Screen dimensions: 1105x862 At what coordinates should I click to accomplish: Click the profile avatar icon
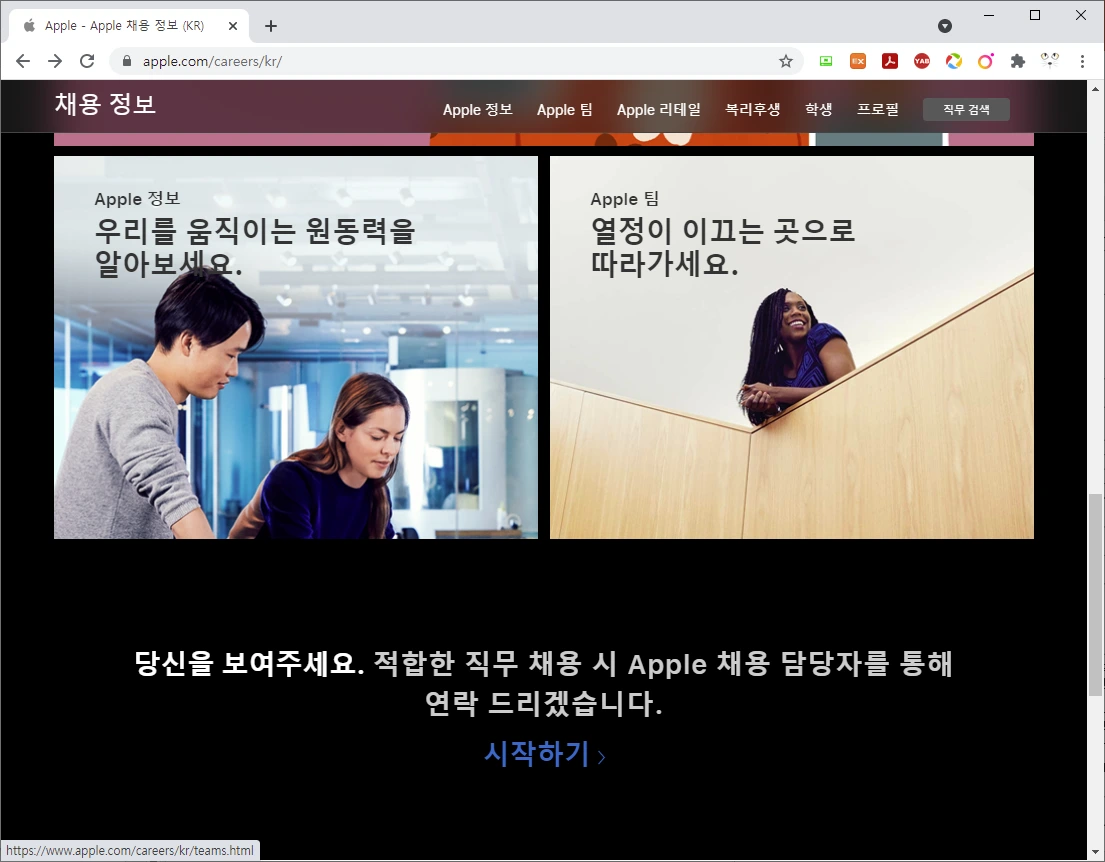point(1050,61)
